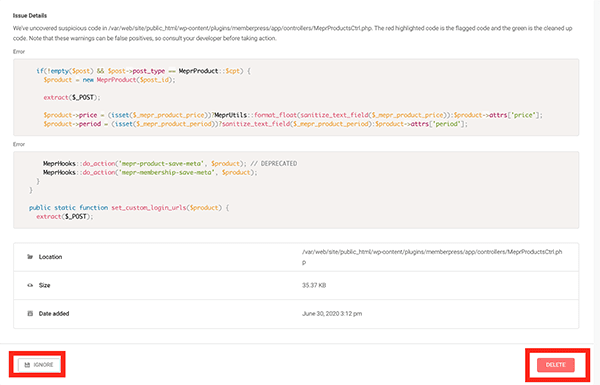Viewport: 600px width, 385px height.
Task: Select the Location row label
Action: pos(50,257)
